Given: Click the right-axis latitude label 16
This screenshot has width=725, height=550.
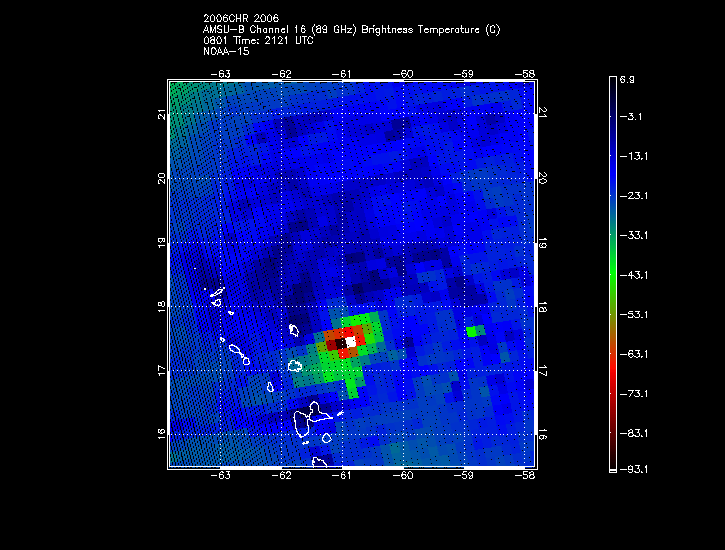Looking at the screenshot, I should point(543,434).
